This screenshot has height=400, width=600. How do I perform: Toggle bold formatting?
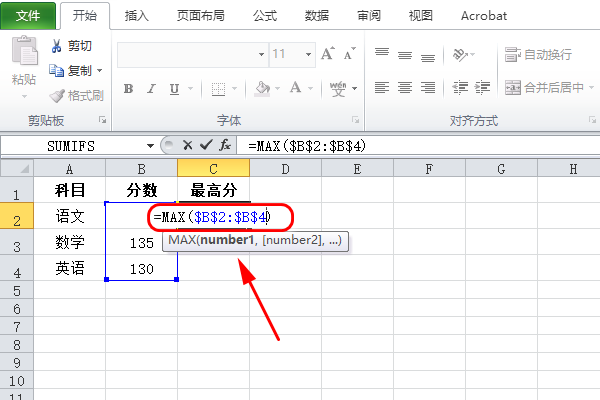click(129, 89)
